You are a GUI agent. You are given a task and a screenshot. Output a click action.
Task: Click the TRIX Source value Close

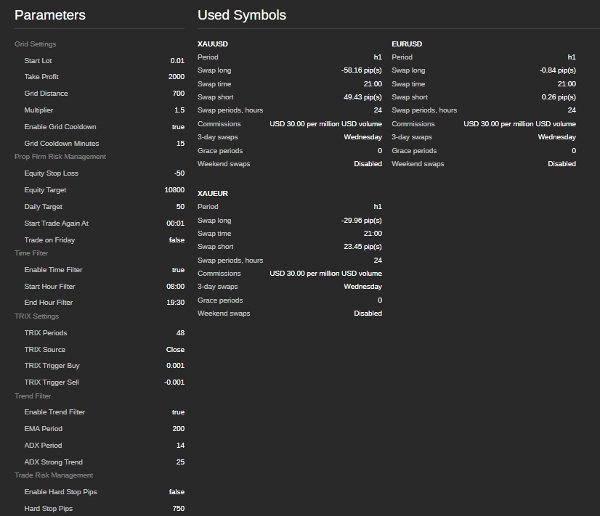click(175, 349)
